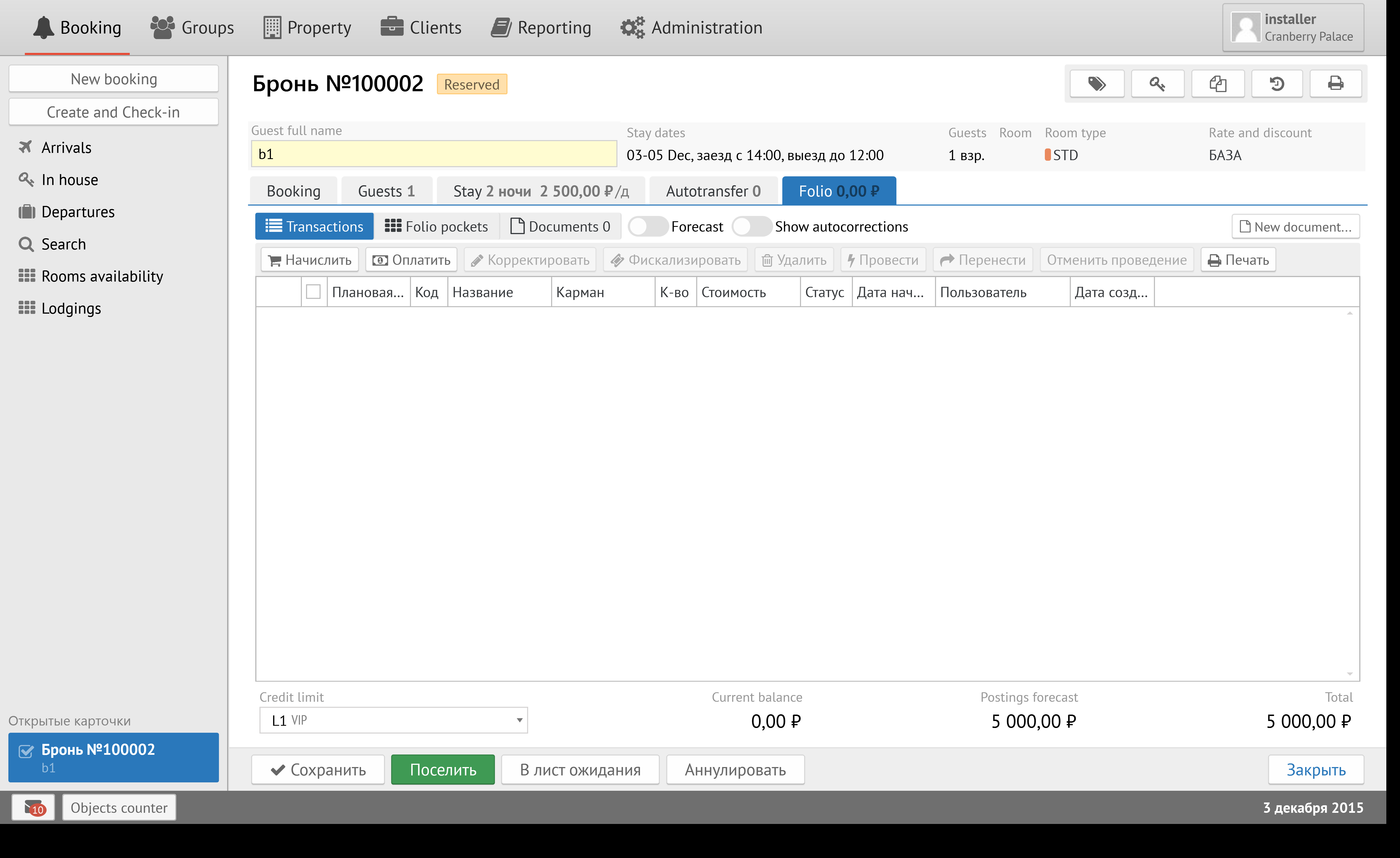Expand the Credit limit L1 VIP dropdown
This screenshot has height=858, width=1400.
[x=519, y=720]
